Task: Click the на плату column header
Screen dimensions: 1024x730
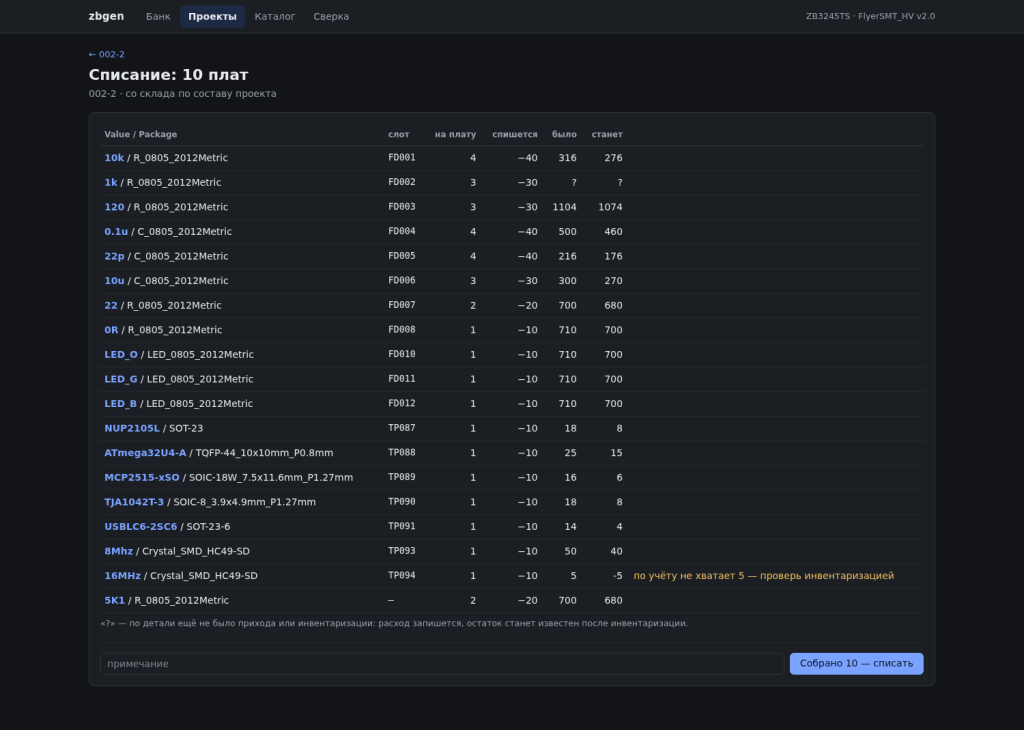Action: pos(455,135)
